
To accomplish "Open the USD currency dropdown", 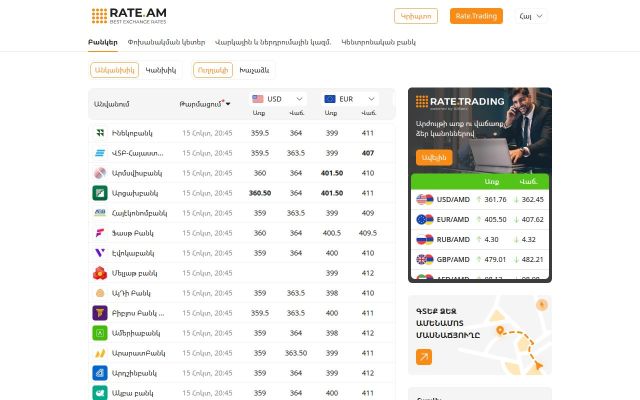I will point(278,99).
